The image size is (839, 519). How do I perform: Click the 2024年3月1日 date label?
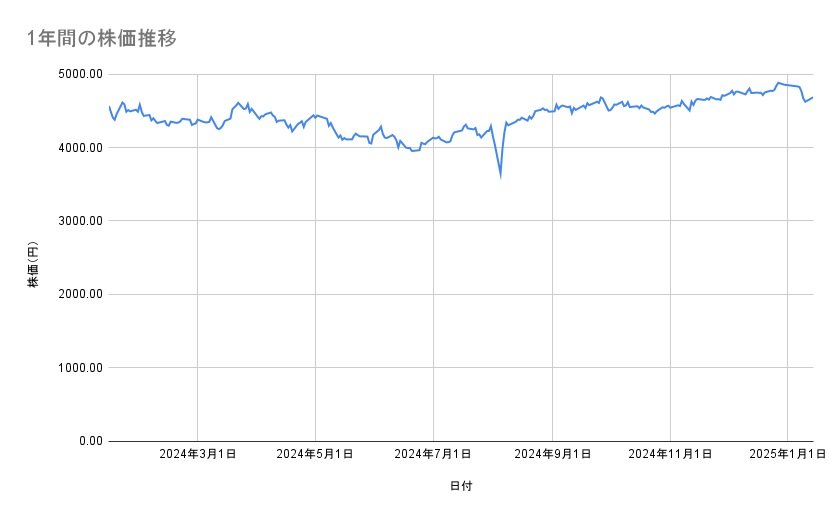click(197, 454)
